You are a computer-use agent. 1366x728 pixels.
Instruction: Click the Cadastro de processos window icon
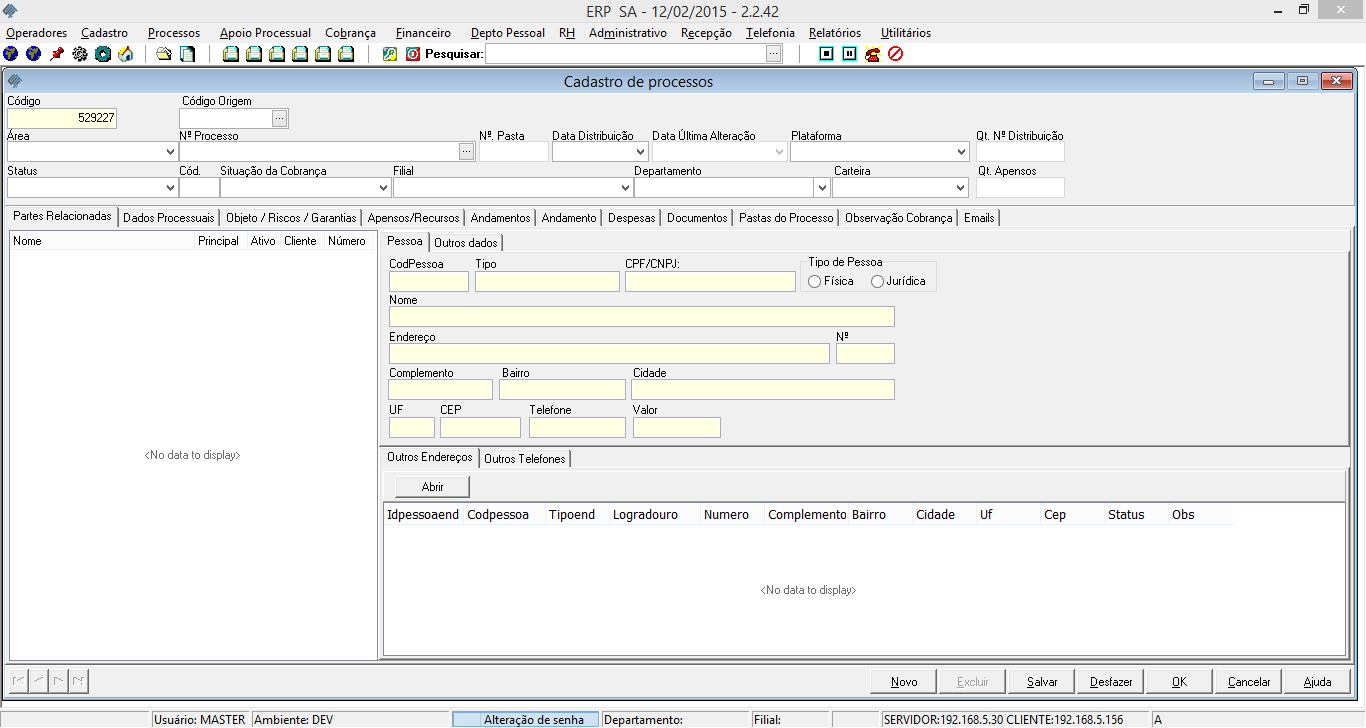(15, 81)
